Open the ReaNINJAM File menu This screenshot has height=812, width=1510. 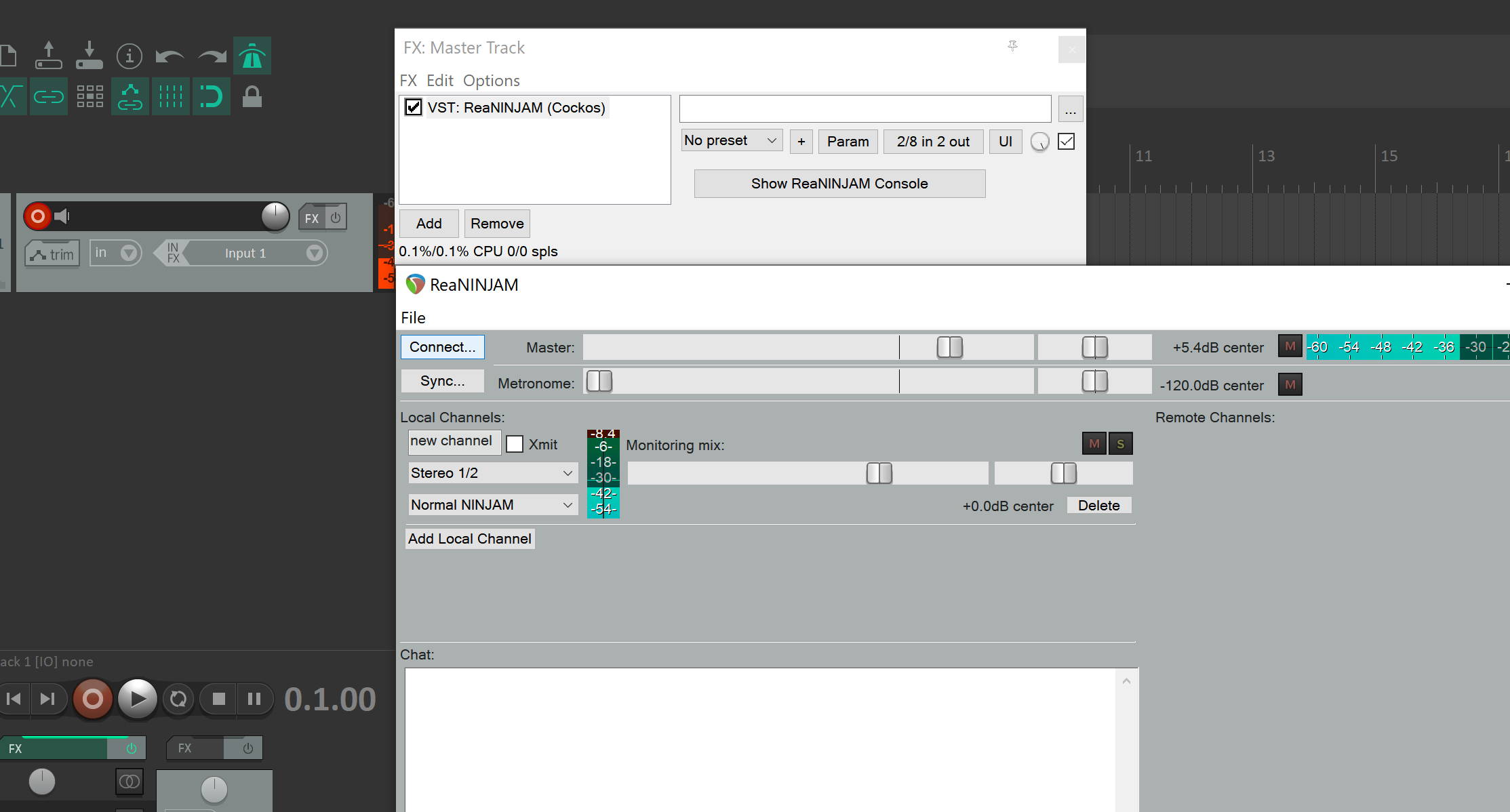coord(413,318)
